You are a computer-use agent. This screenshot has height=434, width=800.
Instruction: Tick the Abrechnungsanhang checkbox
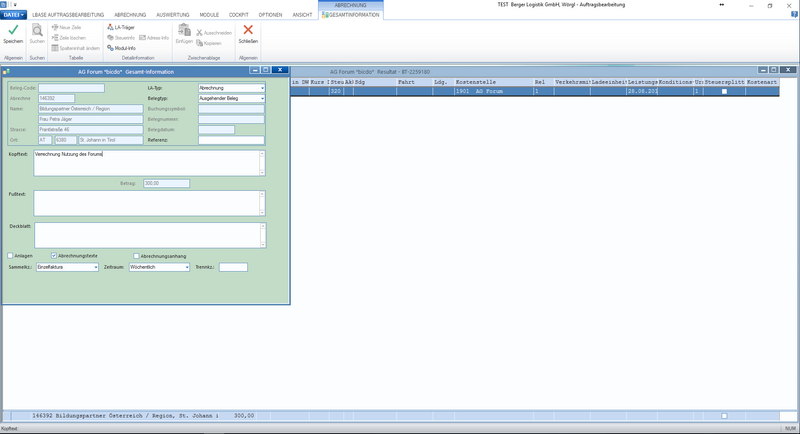(136, 256)
